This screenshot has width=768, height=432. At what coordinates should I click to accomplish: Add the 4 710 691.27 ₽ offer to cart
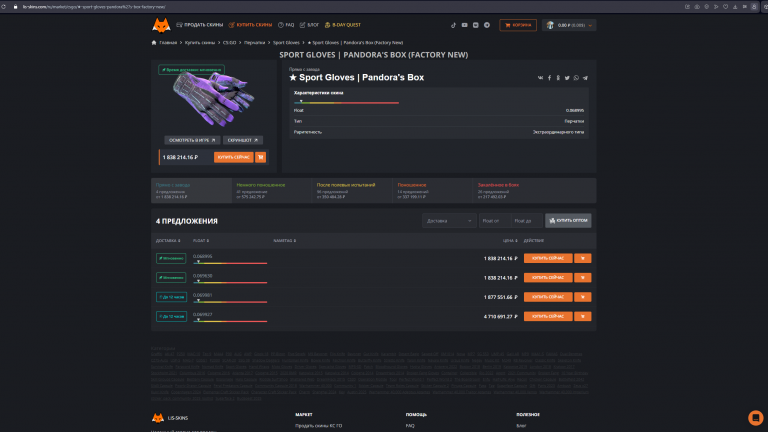pos(583,316)
